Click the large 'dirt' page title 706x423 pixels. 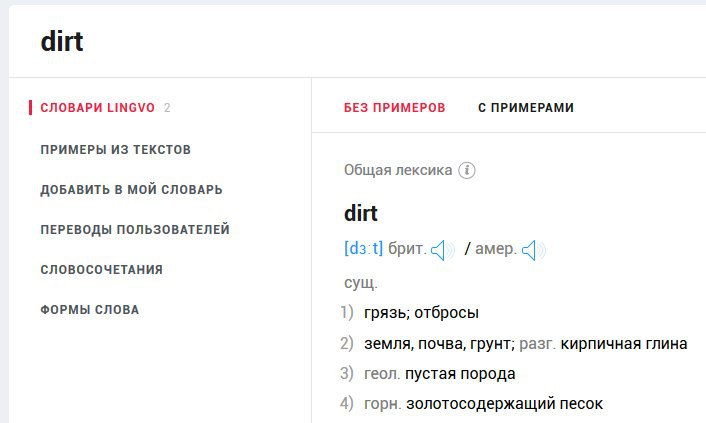[x=62, y=41]
